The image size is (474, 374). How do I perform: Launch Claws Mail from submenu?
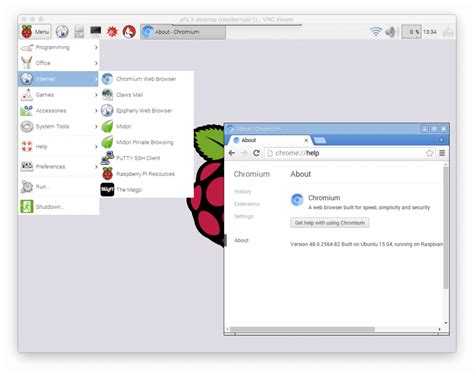tap(147, 95)
